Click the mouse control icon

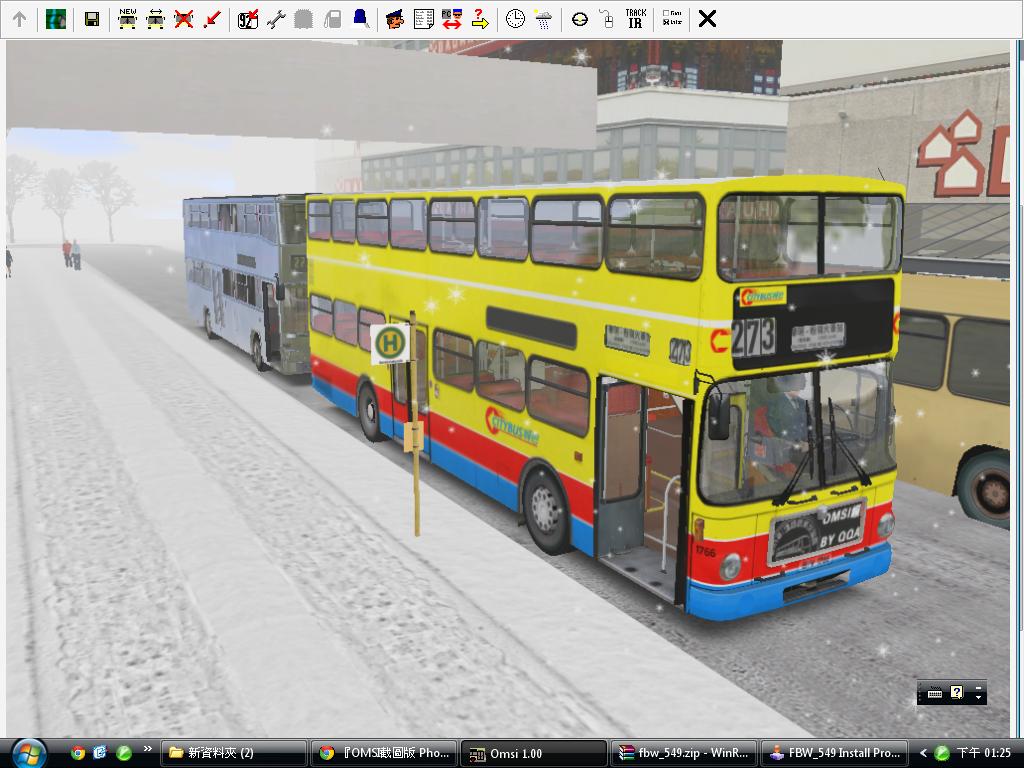(x=607, y=19)
